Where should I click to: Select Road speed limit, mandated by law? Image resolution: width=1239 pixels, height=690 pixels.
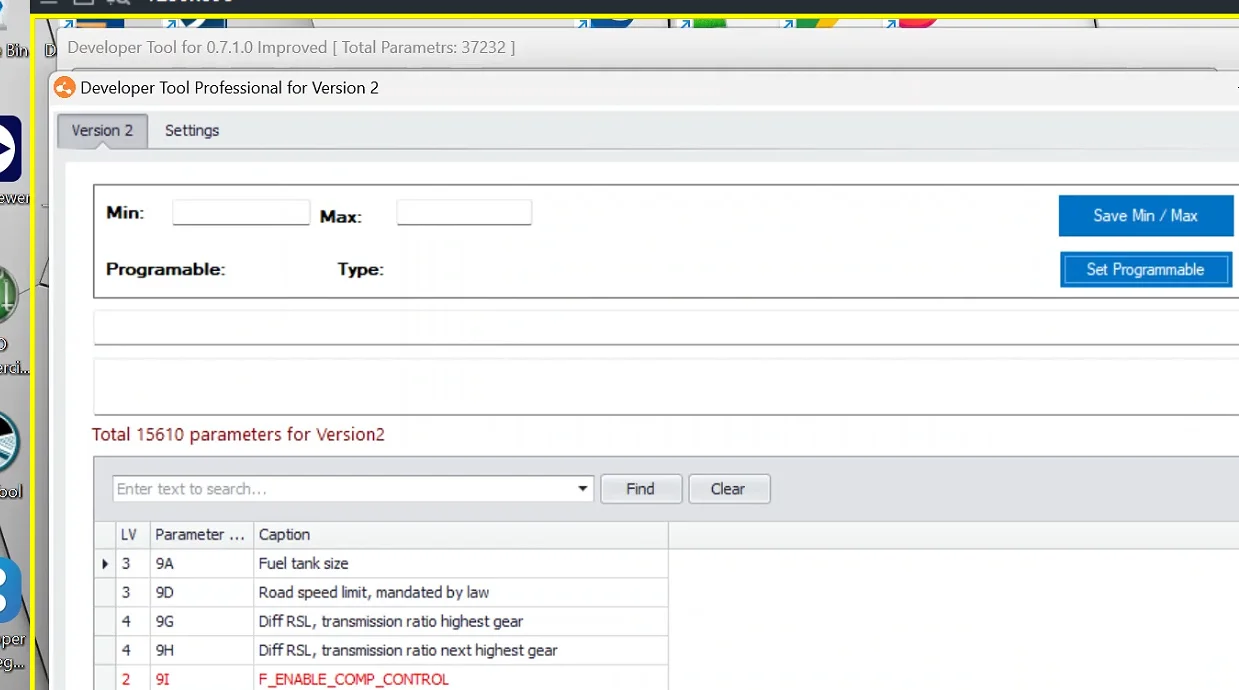(x=381, y=592)
